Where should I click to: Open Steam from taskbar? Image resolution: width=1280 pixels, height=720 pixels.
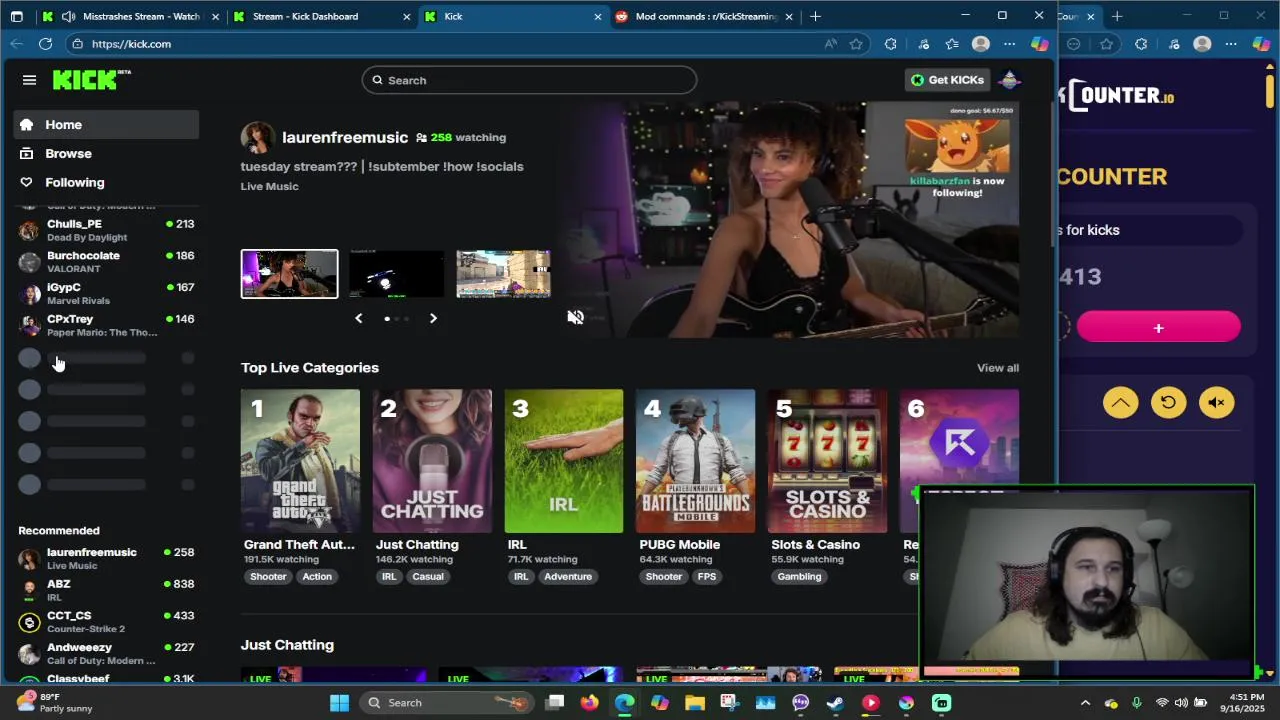[x=835, y=703]
